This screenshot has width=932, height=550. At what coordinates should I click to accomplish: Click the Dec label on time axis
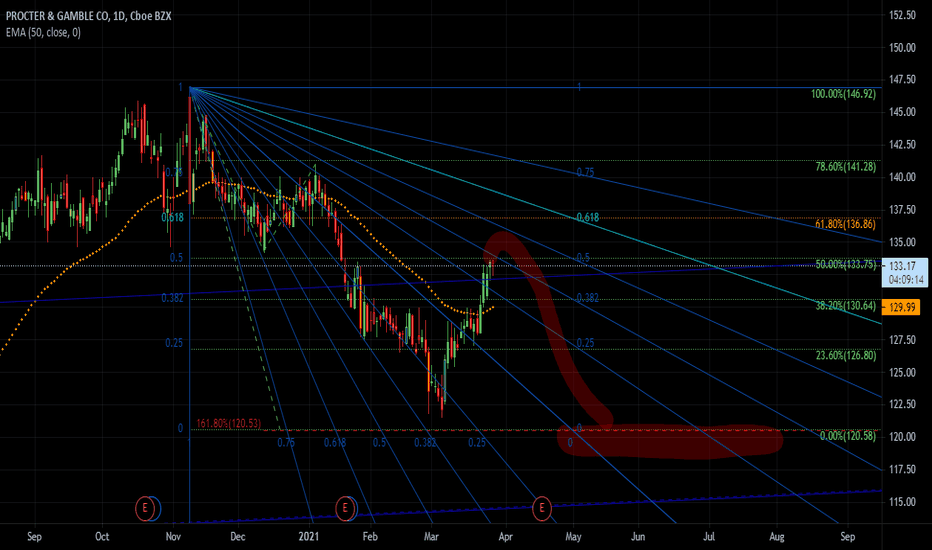[237, 536]
